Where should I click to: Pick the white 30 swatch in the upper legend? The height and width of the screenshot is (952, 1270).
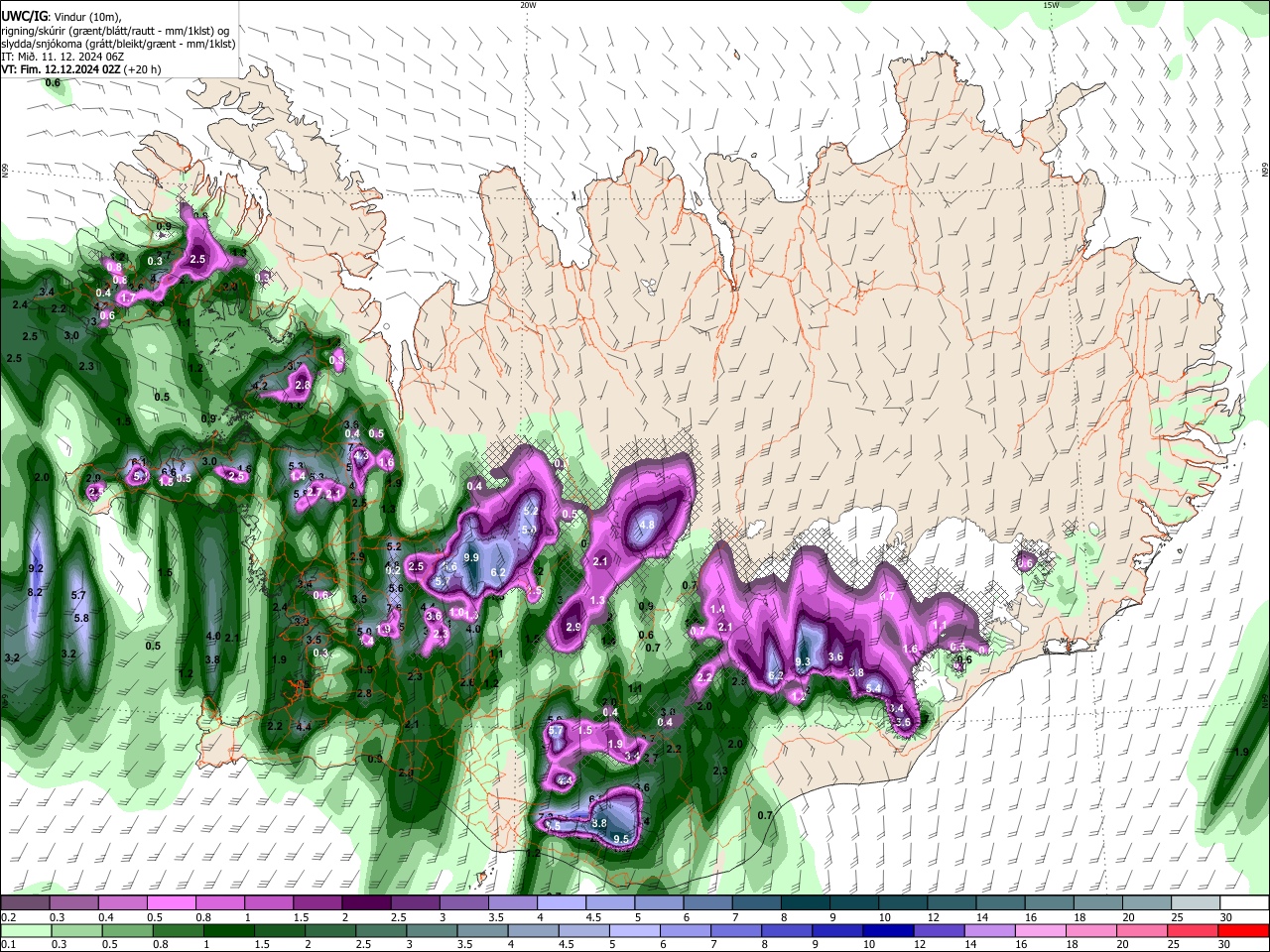pyautogui.click(x=1245, y=903)
